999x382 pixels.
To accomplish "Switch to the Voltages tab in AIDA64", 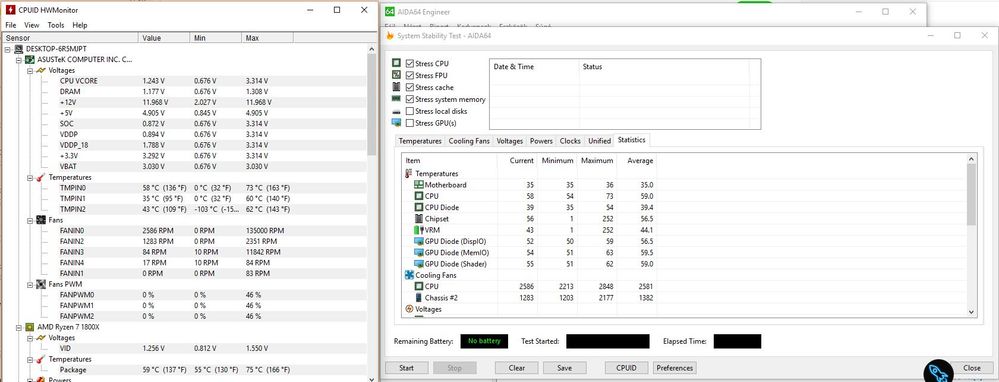I will (510, 141).
